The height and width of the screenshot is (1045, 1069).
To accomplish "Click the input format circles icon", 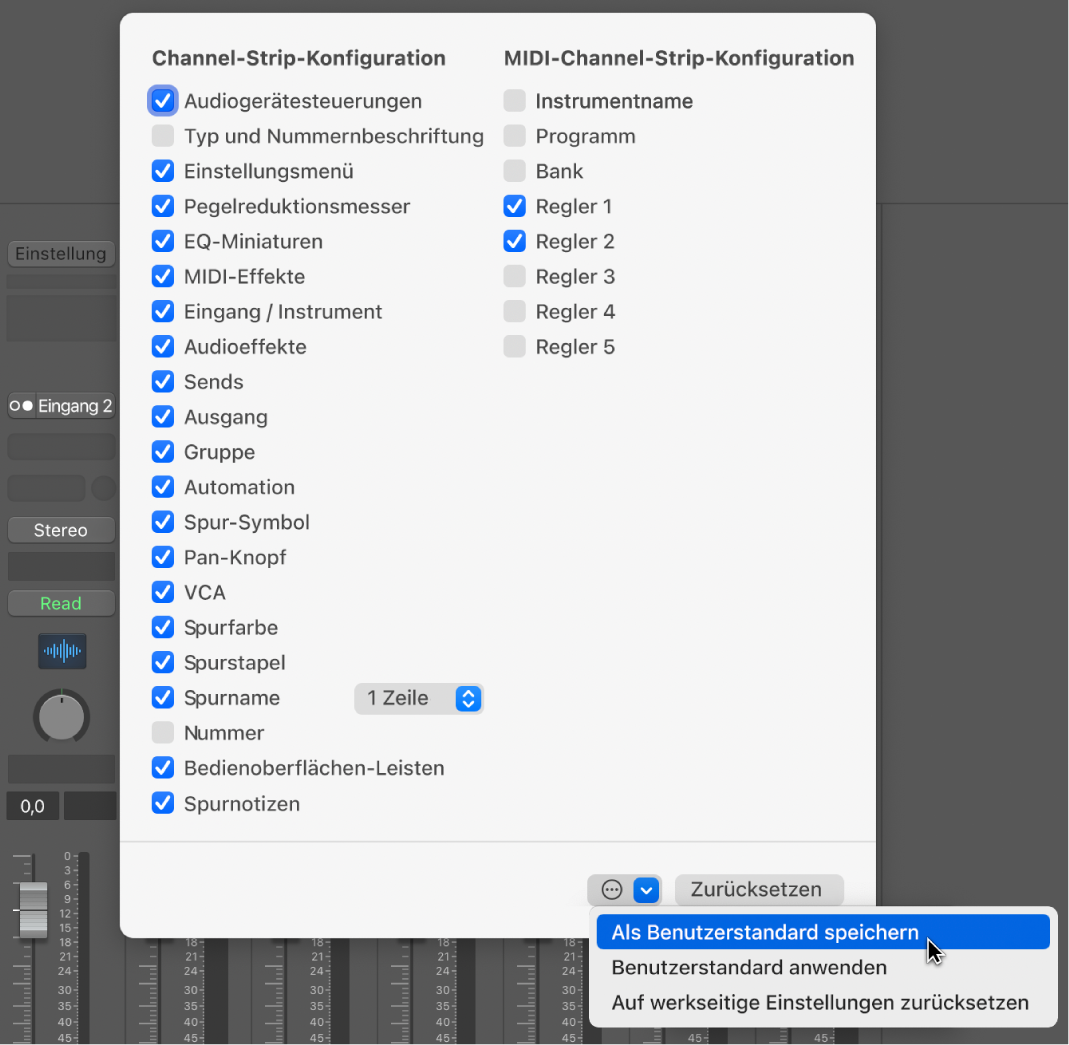I will (22, 406).
